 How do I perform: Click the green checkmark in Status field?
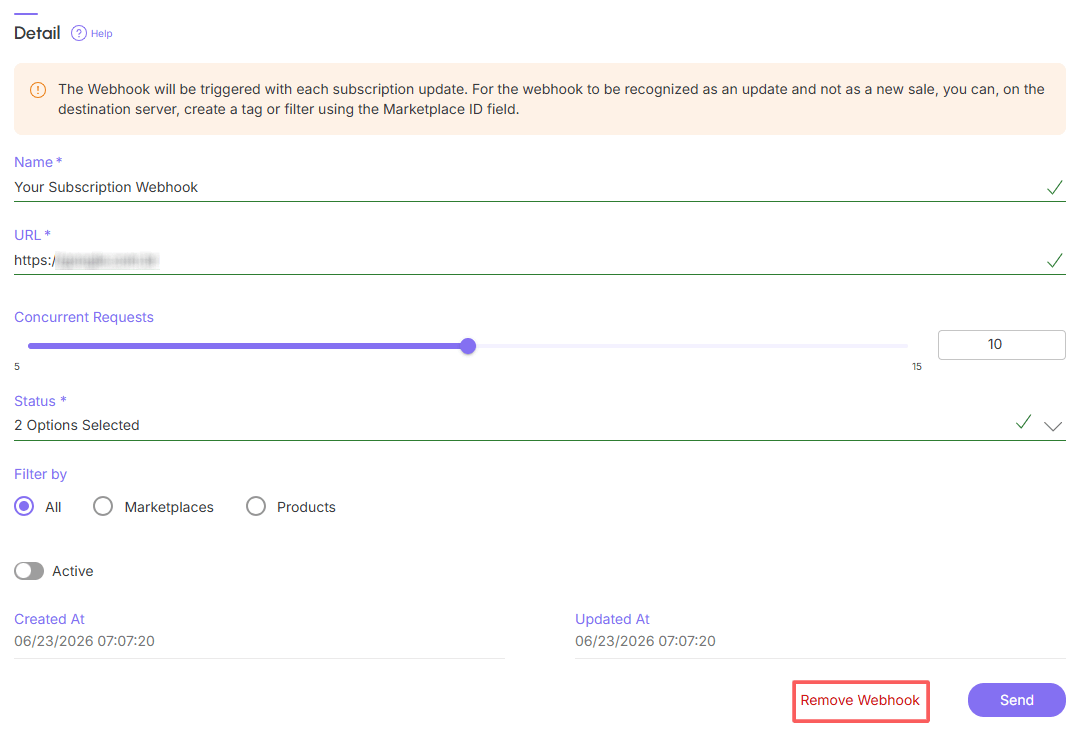click(1023, 422)
